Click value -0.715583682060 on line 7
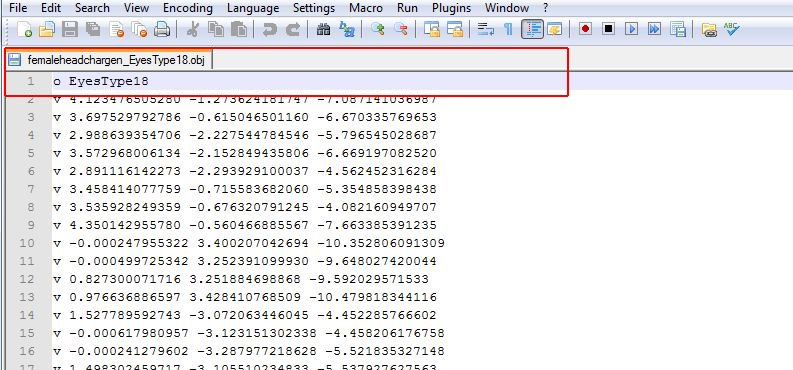The height and width of the screenshot is (370, 793). click(x=248, y=190)
